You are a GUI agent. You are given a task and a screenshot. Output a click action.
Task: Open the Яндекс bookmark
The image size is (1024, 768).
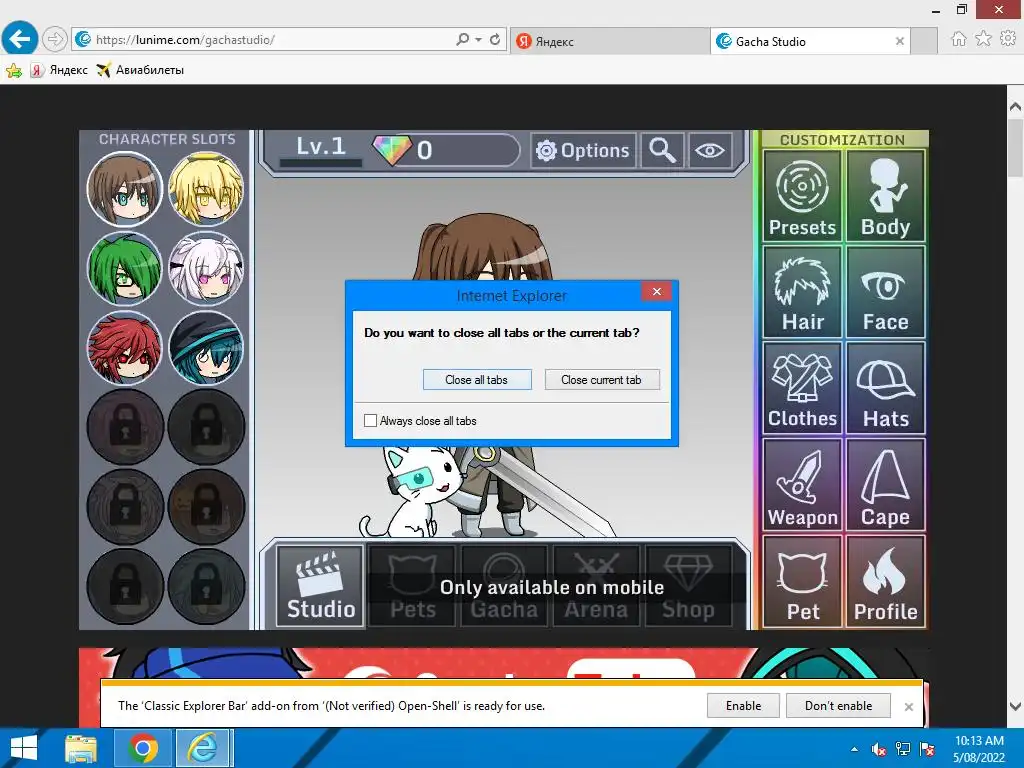(x=59, y=70)
